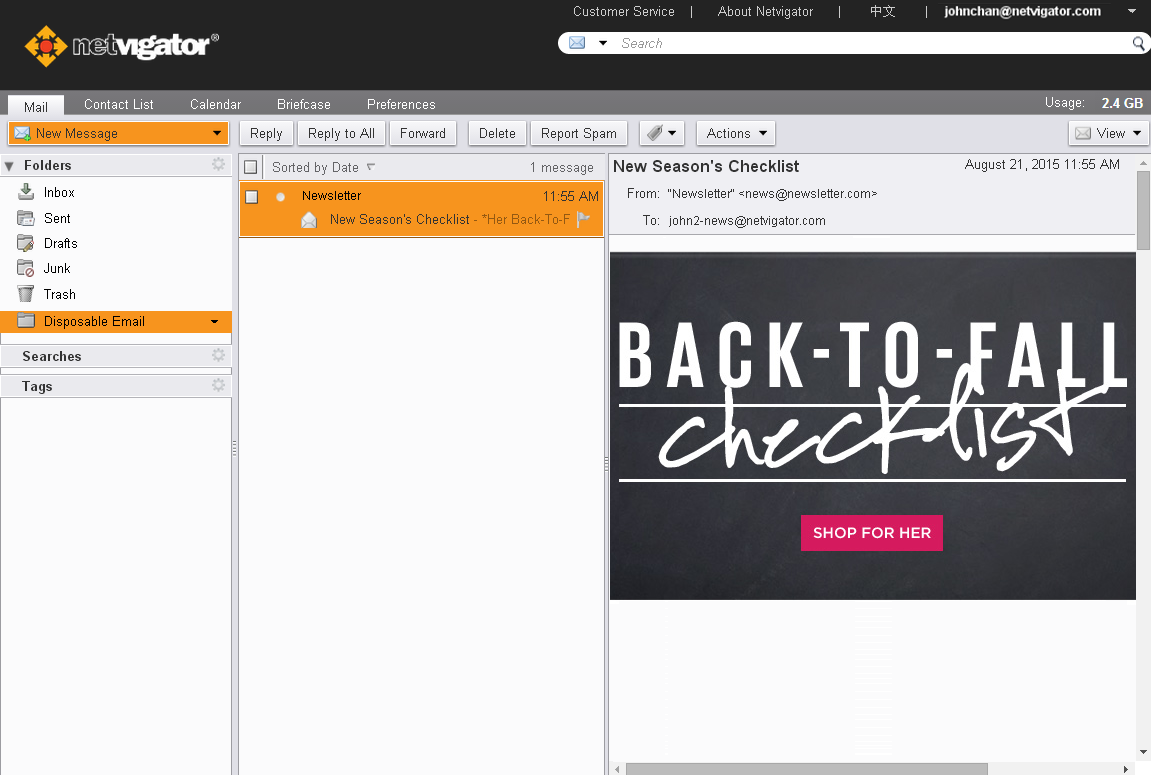Viewport: 1151px width, 775px height.
Task: Open the Customer Service link
Action: (623, 12)
